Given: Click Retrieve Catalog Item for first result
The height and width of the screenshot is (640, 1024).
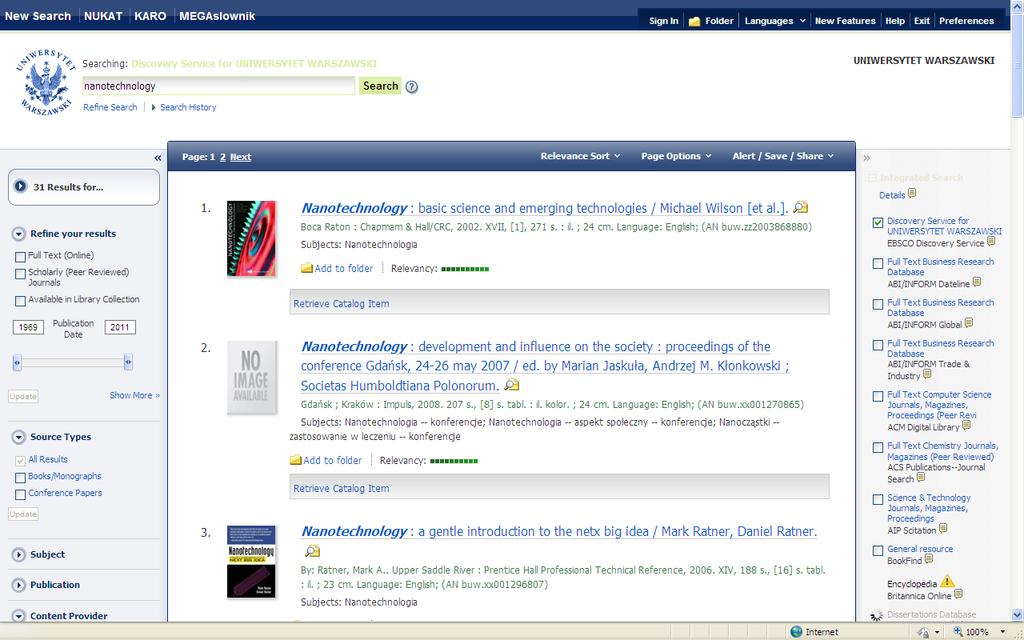Looking at the screenshot, I should tap(341, 304).
